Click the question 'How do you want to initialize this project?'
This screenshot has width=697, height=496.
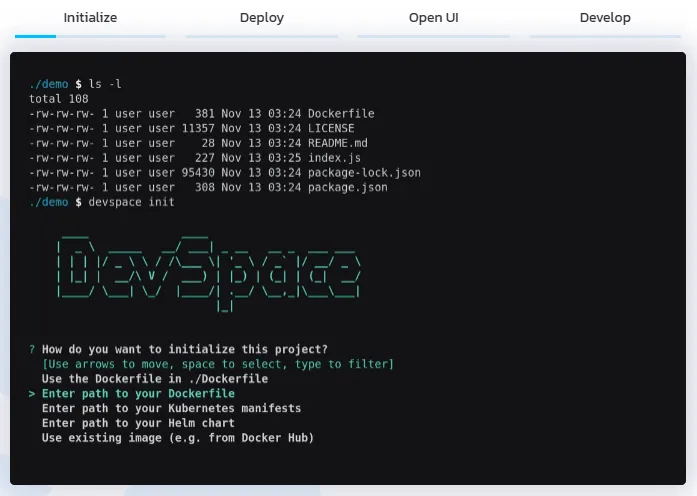click(185, 349)
